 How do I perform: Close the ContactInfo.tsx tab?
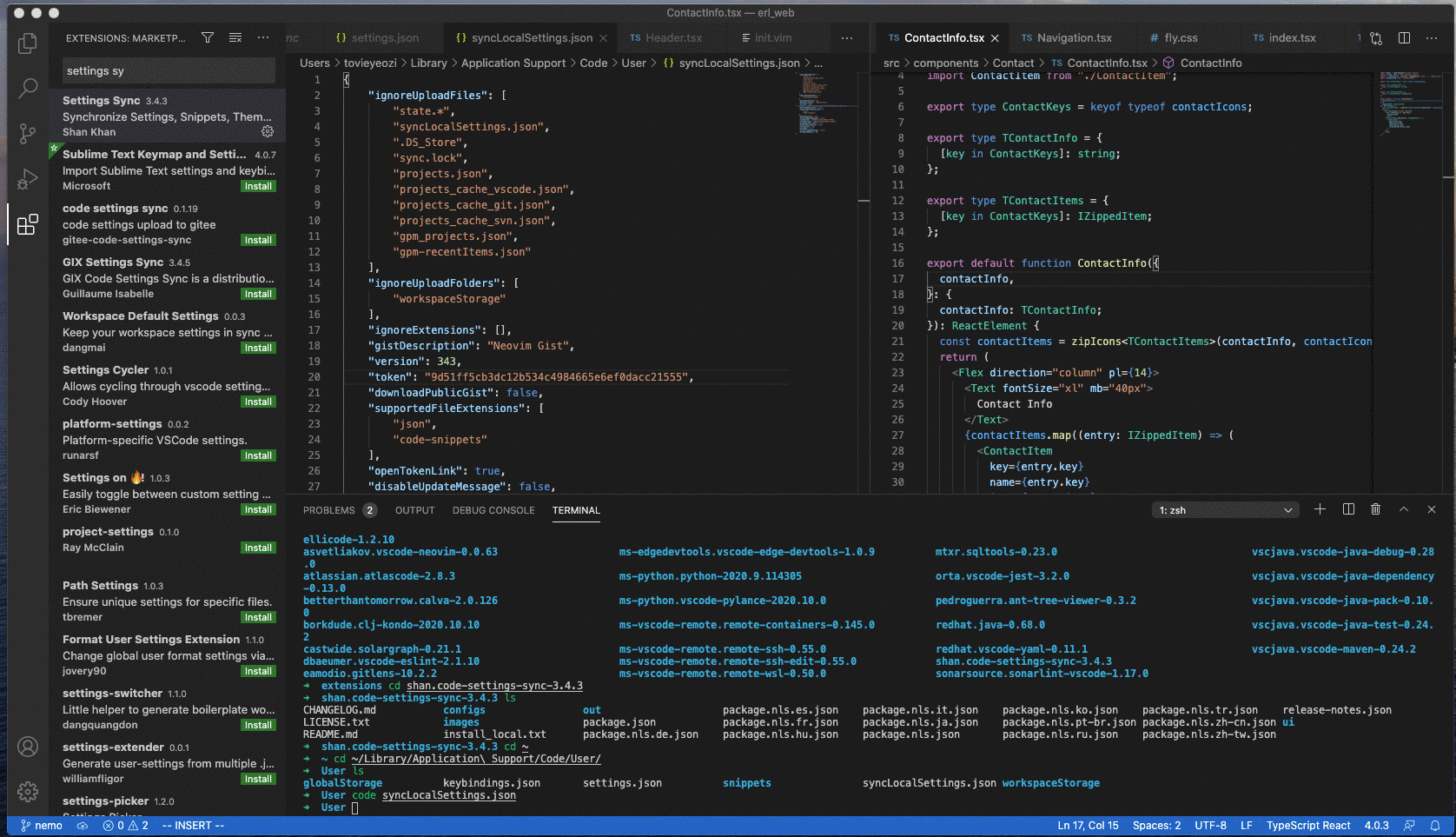point(995,38)
